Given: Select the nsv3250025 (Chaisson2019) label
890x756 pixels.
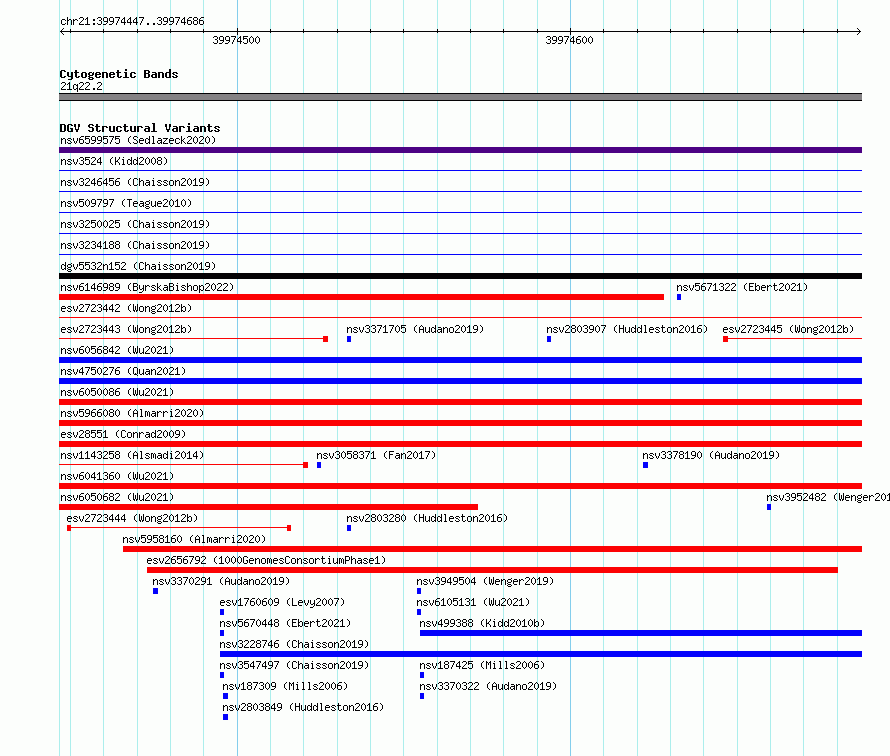Looking at the screenshot, I should (x=135, y=224).
